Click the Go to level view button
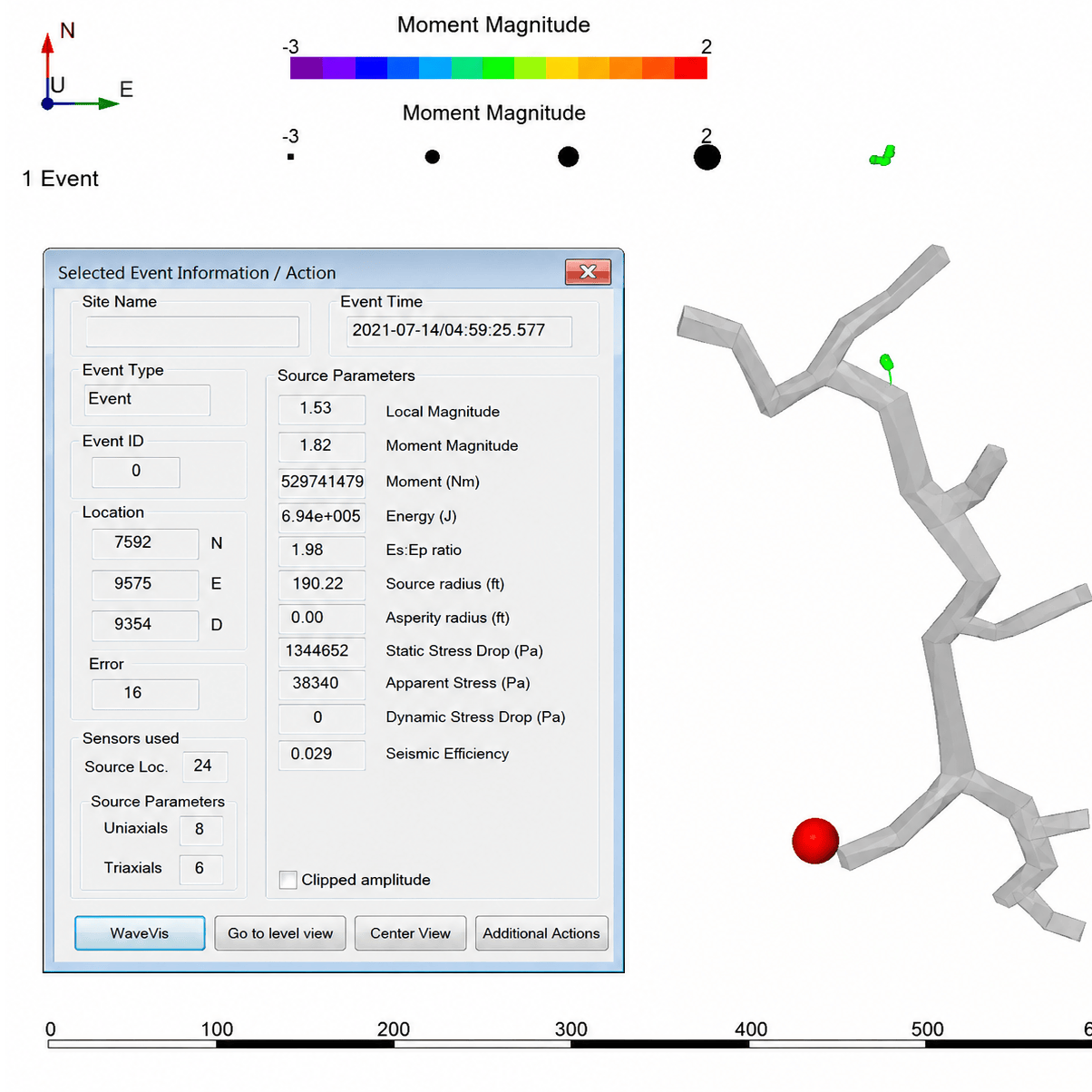Screen dimensions: 1092x1092 click(280, 933)
